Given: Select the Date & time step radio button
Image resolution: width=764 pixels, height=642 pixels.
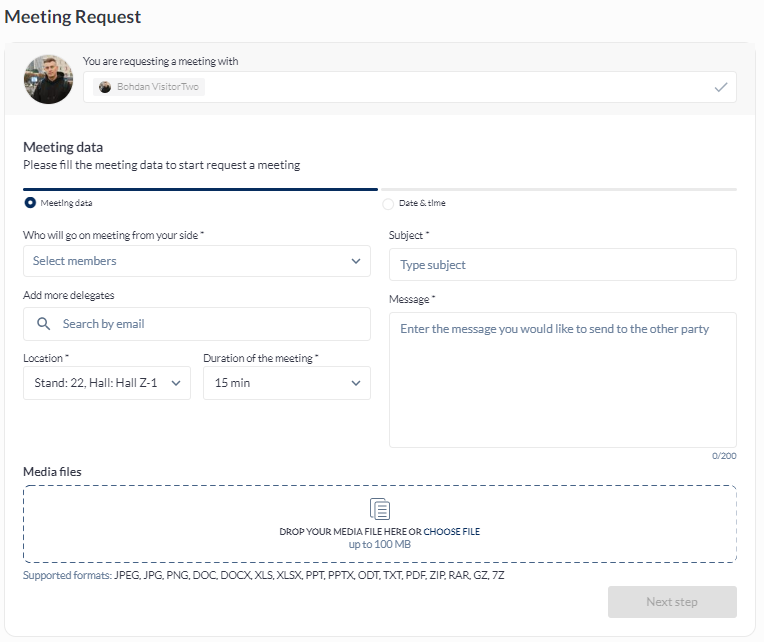Looking at the screenshot, I should coord(388,204).
